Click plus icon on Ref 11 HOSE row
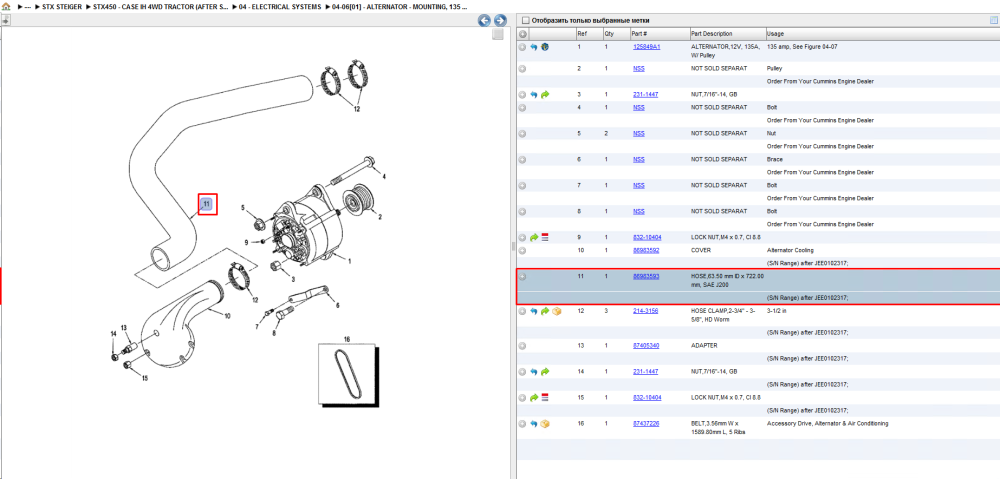The image size is (1000, 479). point(522,277)
